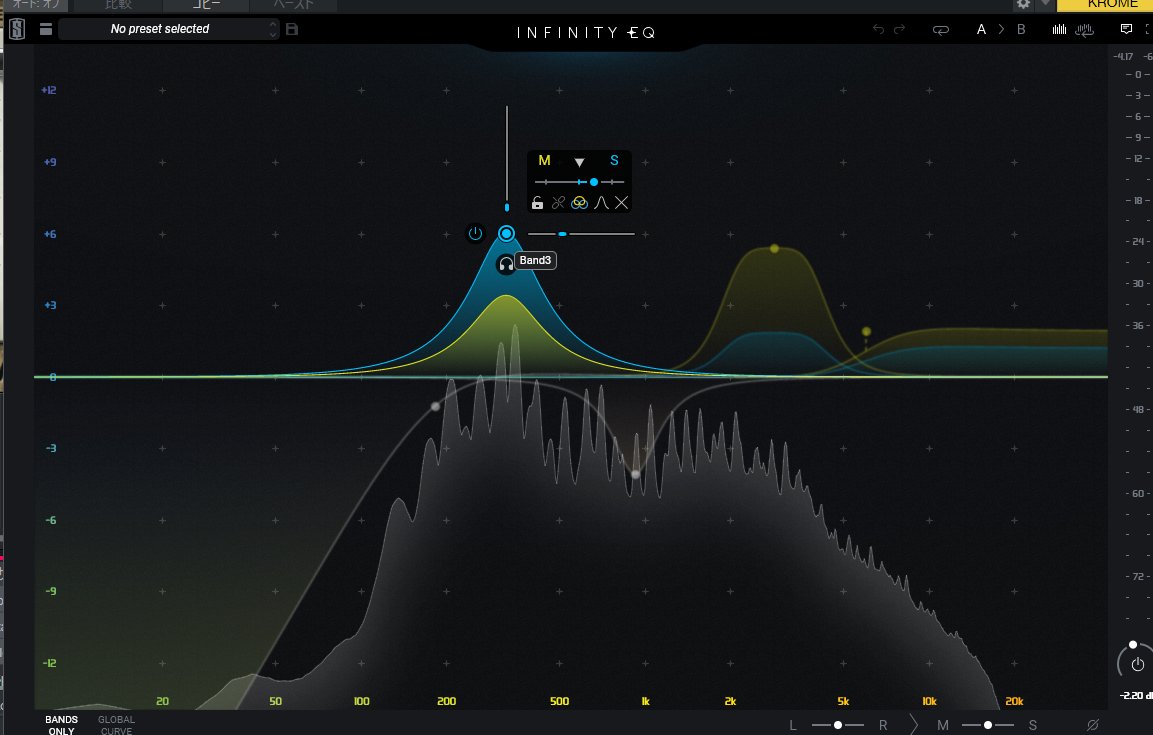Select the yellow shelf node near 6k
Screen dimensions: 1153x735
tap(866, 332)
